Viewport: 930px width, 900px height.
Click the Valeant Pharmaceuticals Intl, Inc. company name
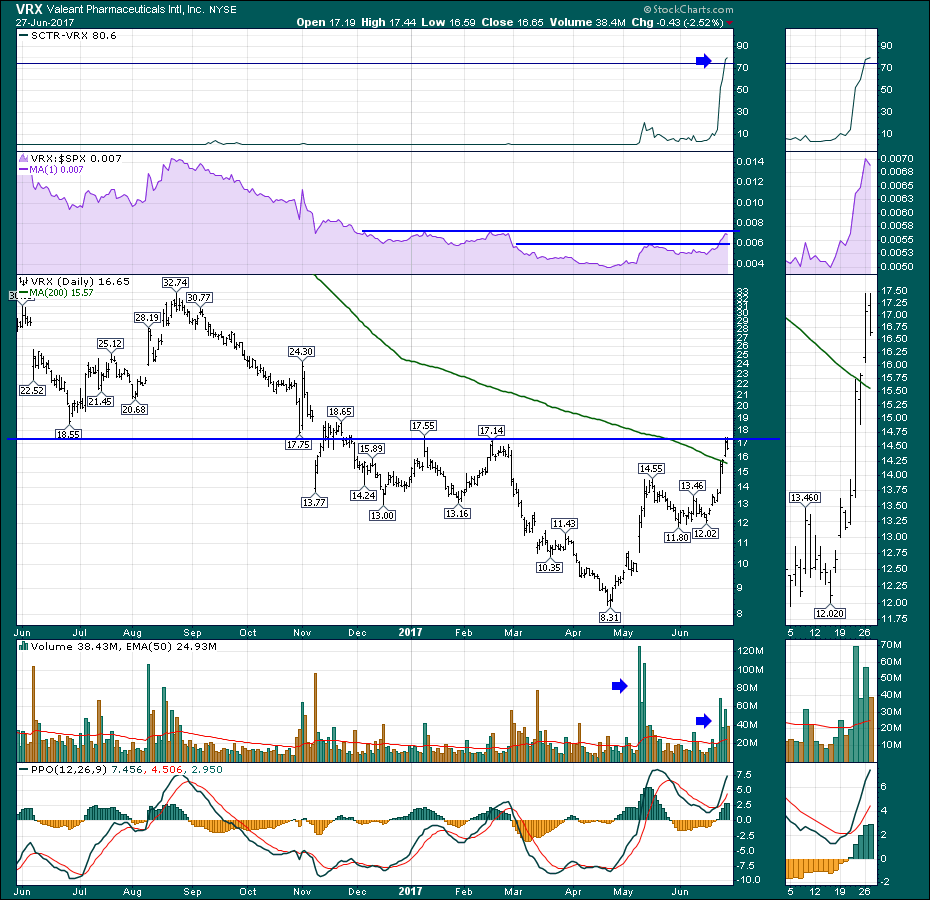[x=126, y=9]
